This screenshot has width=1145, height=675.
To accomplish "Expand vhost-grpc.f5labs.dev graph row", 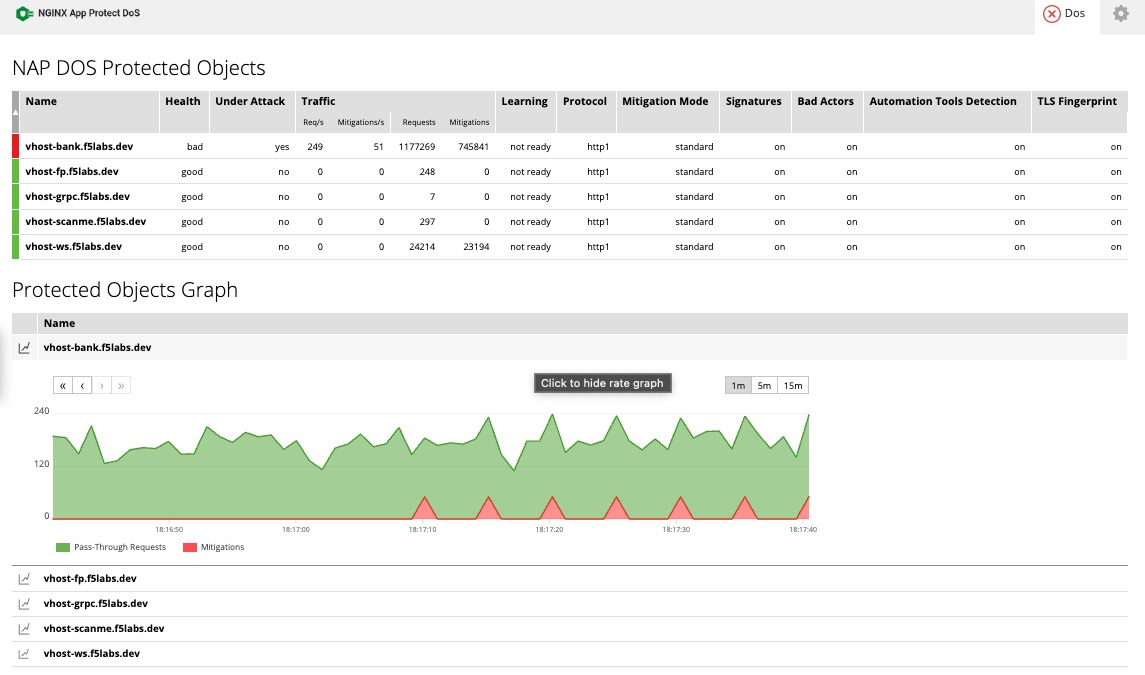I will click(570, 603).
